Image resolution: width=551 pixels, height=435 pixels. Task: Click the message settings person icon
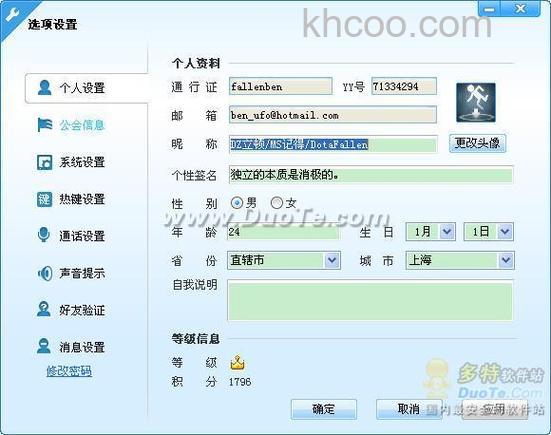click(x=44, y=346)
